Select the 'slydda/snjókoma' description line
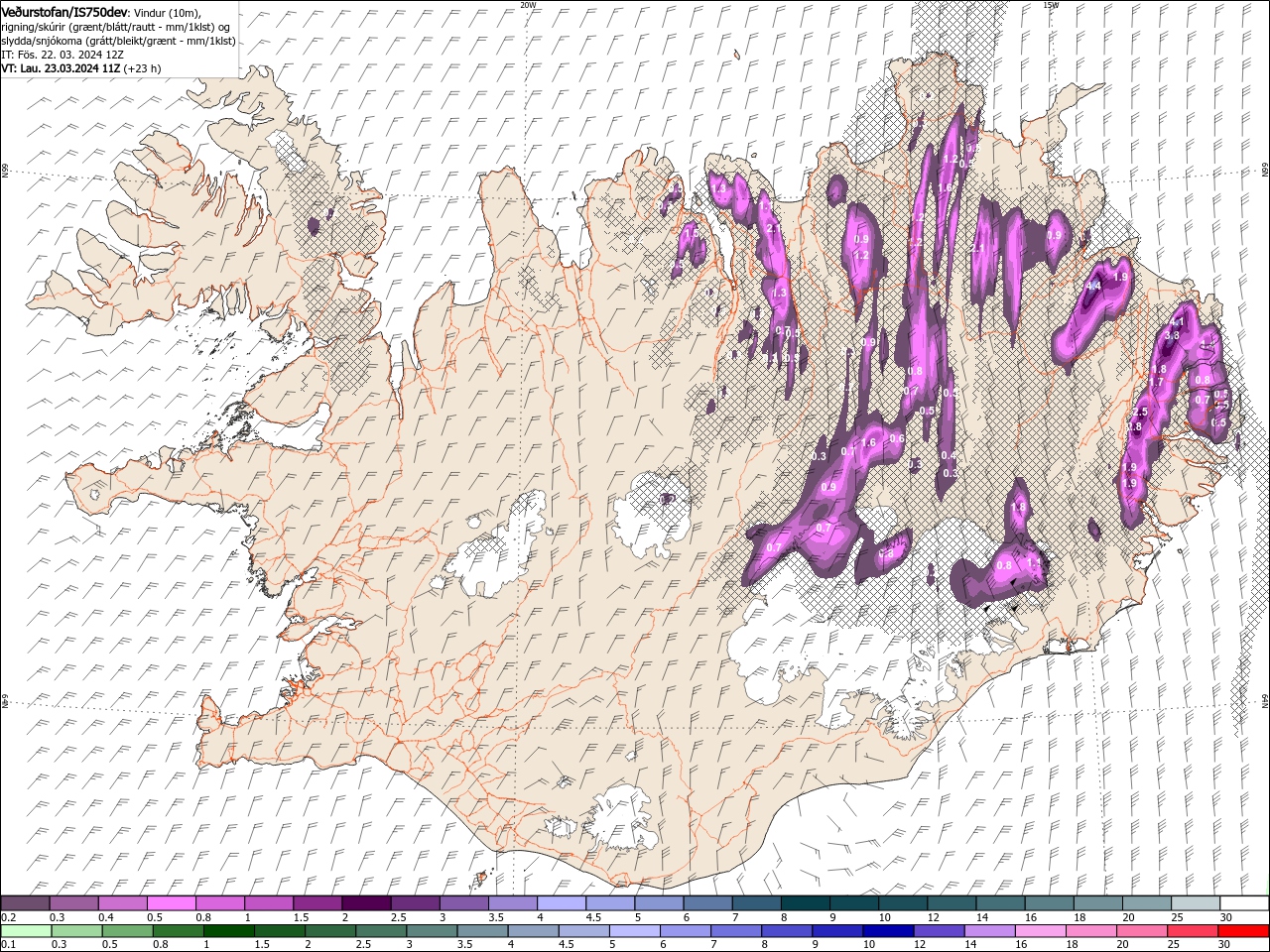The height and width of the screenshot is (952, 1270). point(119,41)
